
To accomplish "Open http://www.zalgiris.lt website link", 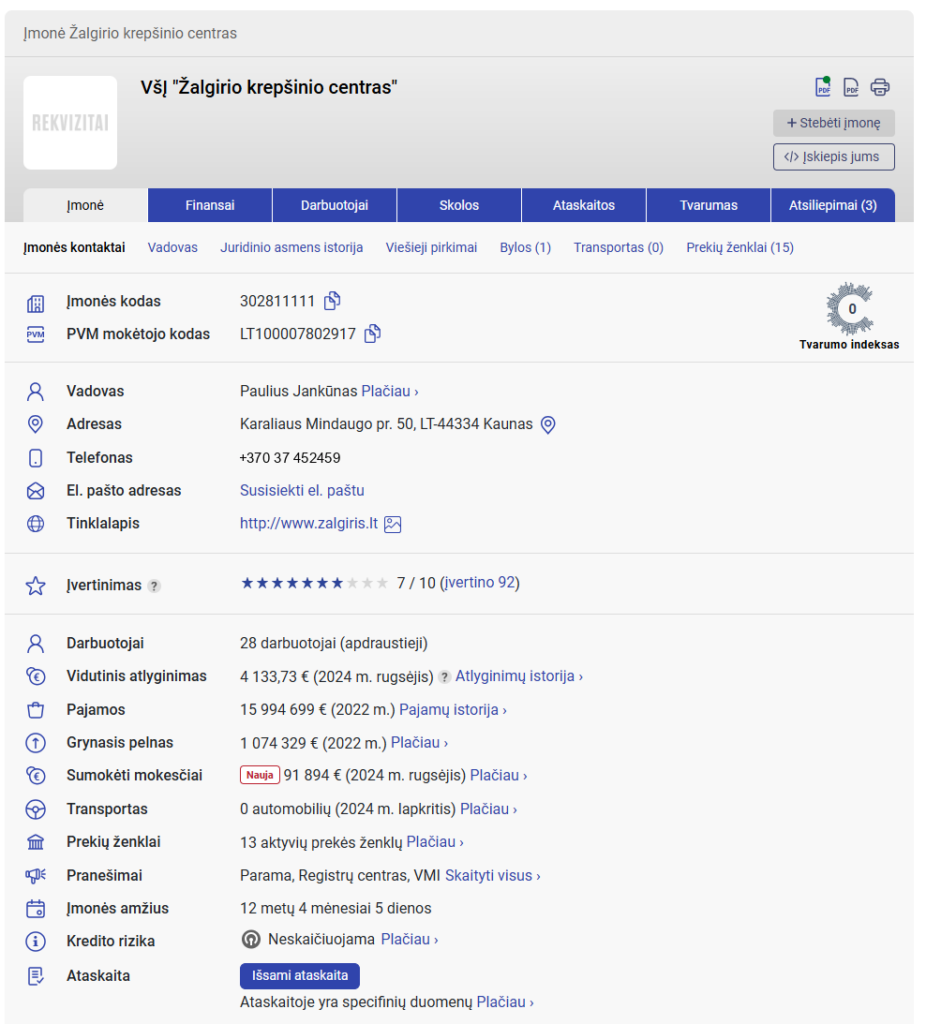I will [309, 523].
